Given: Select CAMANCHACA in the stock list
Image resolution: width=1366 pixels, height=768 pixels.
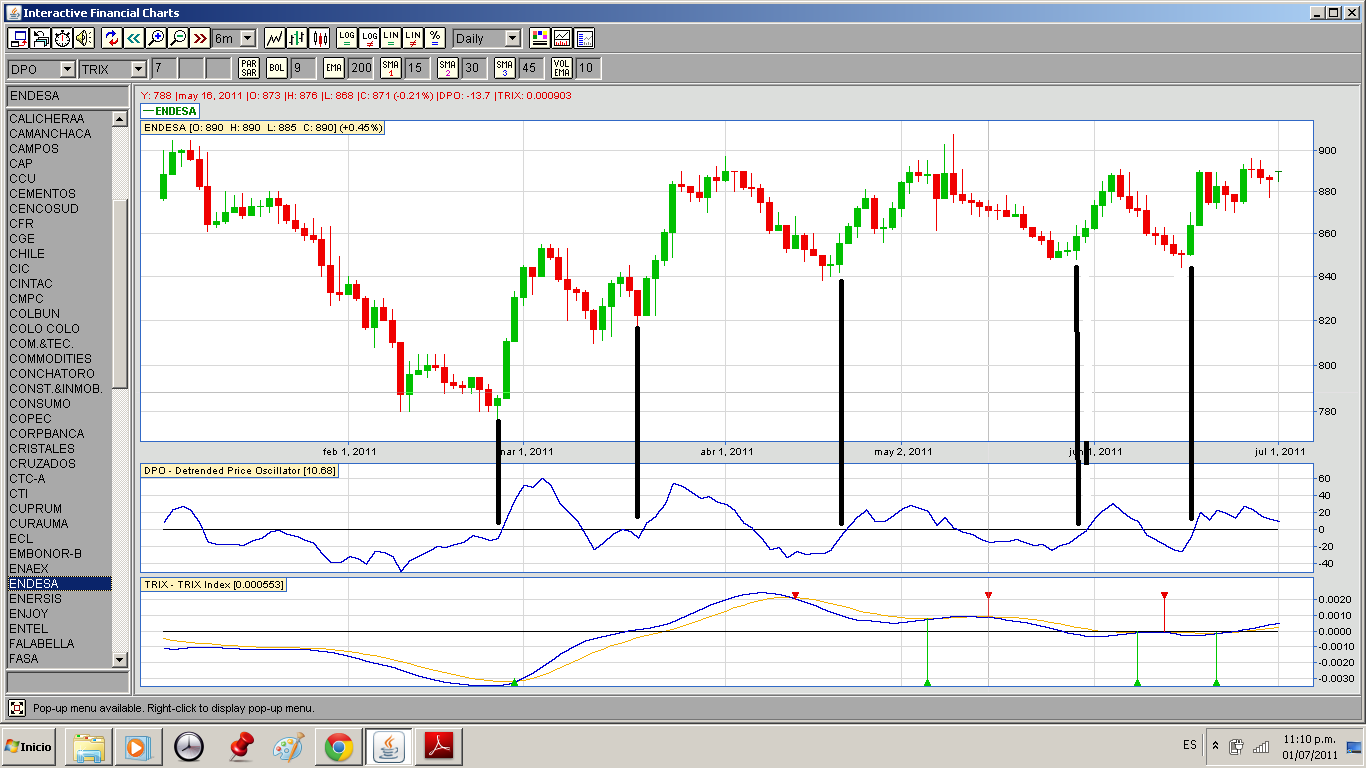Looking at the screenshot, I should click(59, 134).
